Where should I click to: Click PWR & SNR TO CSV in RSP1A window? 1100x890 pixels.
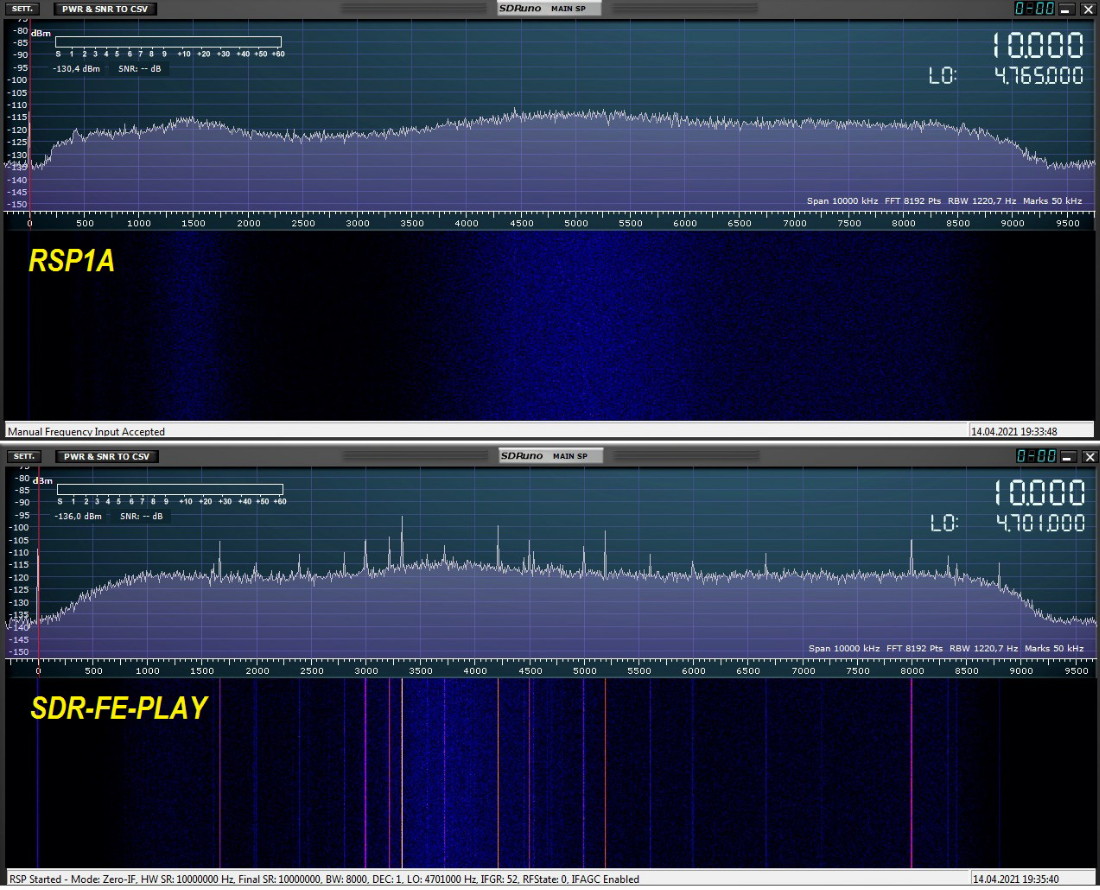coord(105,9)
